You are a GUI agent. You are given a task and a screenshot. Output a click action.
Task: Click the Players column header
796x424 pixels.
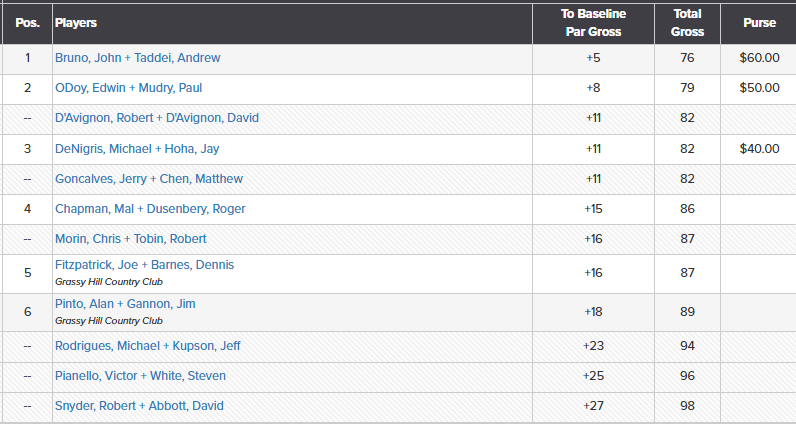click(76, 22)
